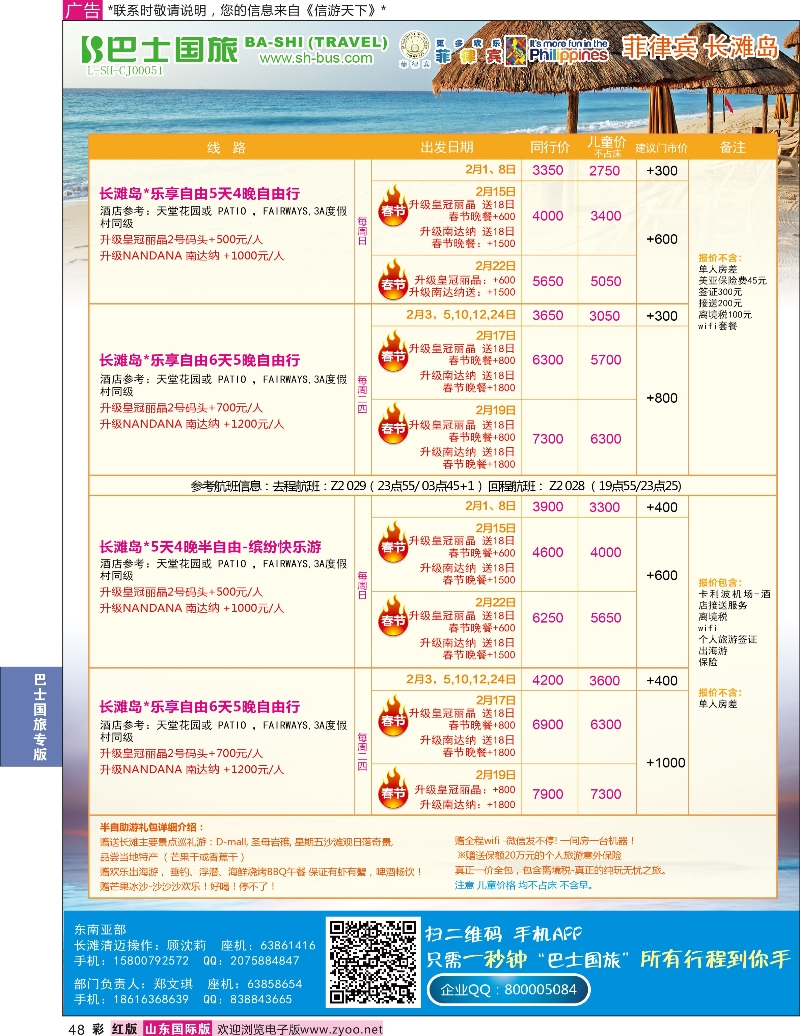
Task: Click the 春节 flame icon in the 7900/7300 row
Action: coord(393,788)
